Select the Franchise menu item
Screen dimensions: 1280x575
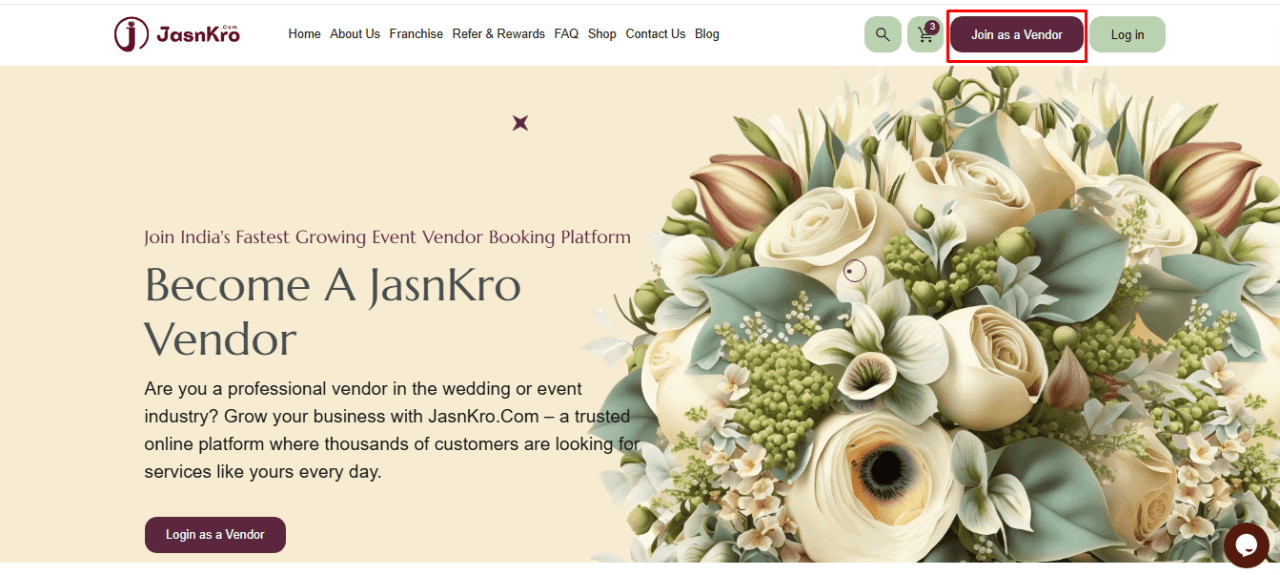tap(416, 34)
